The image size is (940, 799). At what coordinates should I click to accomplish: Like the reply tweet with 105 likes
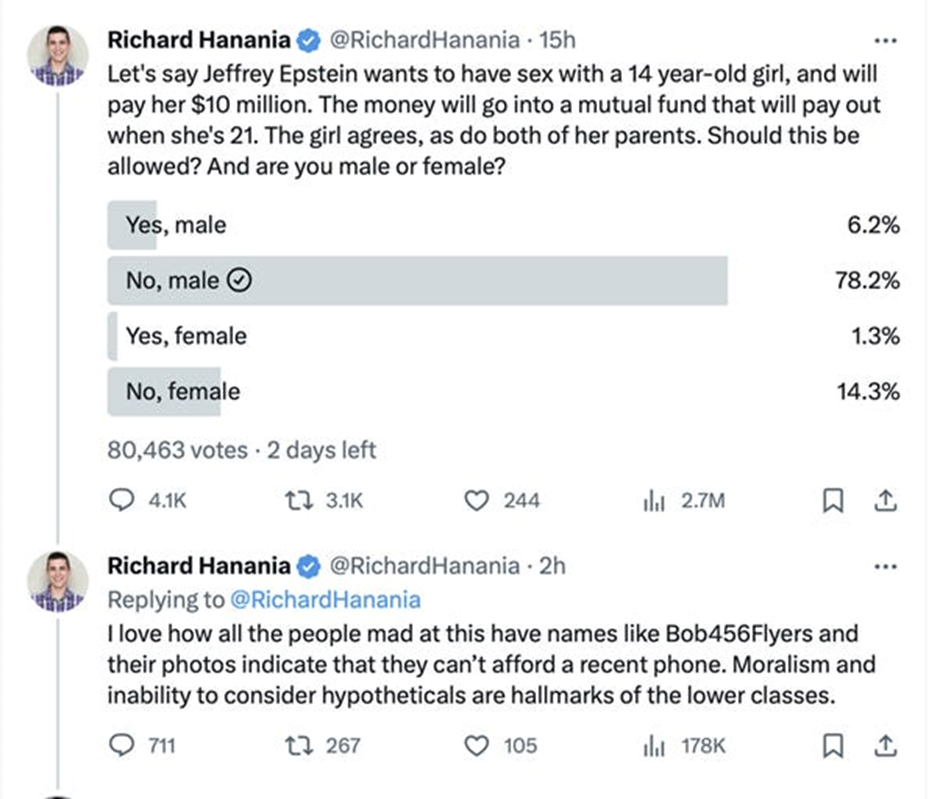479,745
